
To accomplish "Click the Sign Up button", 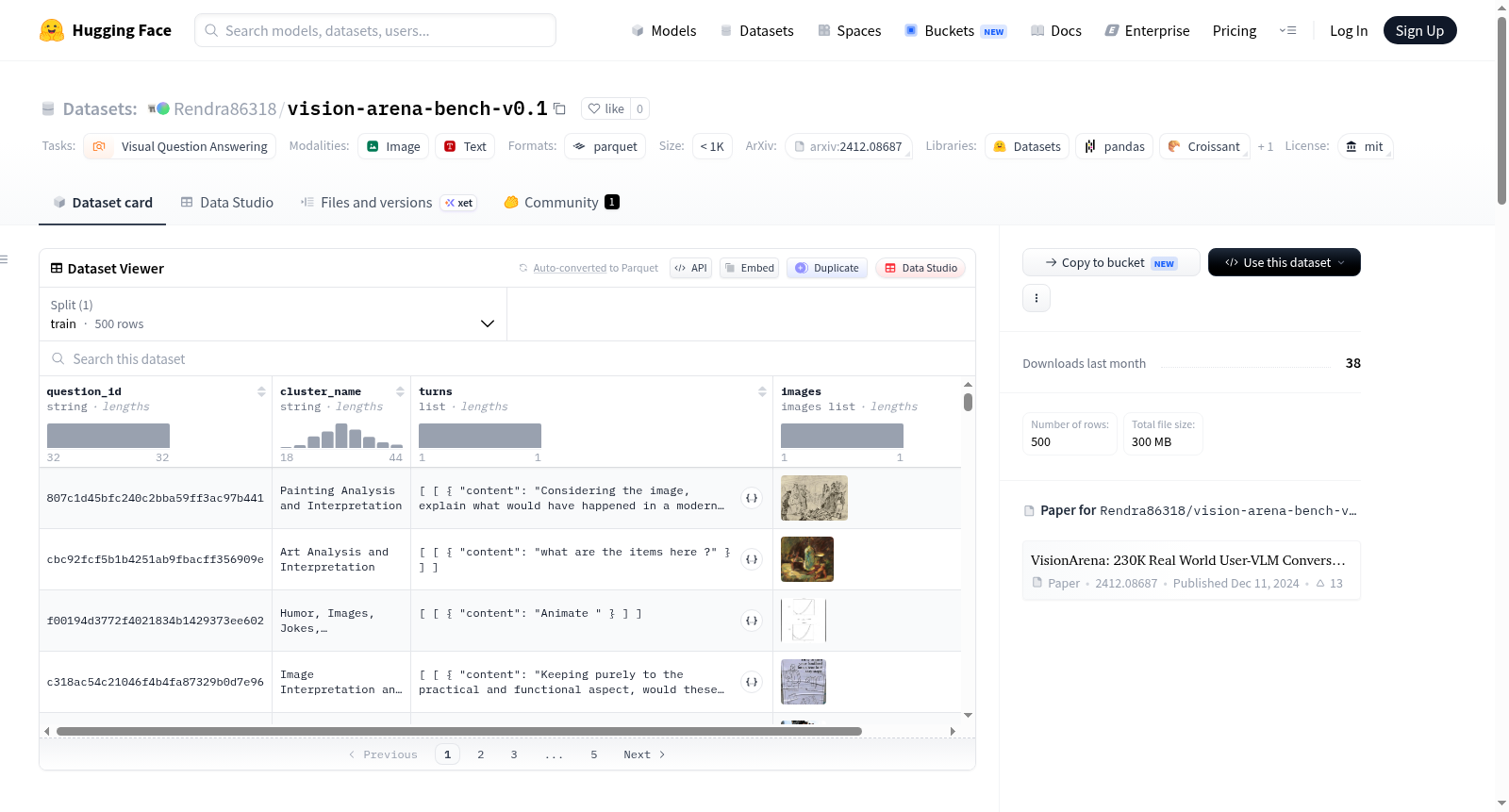I will [1419, 30].
